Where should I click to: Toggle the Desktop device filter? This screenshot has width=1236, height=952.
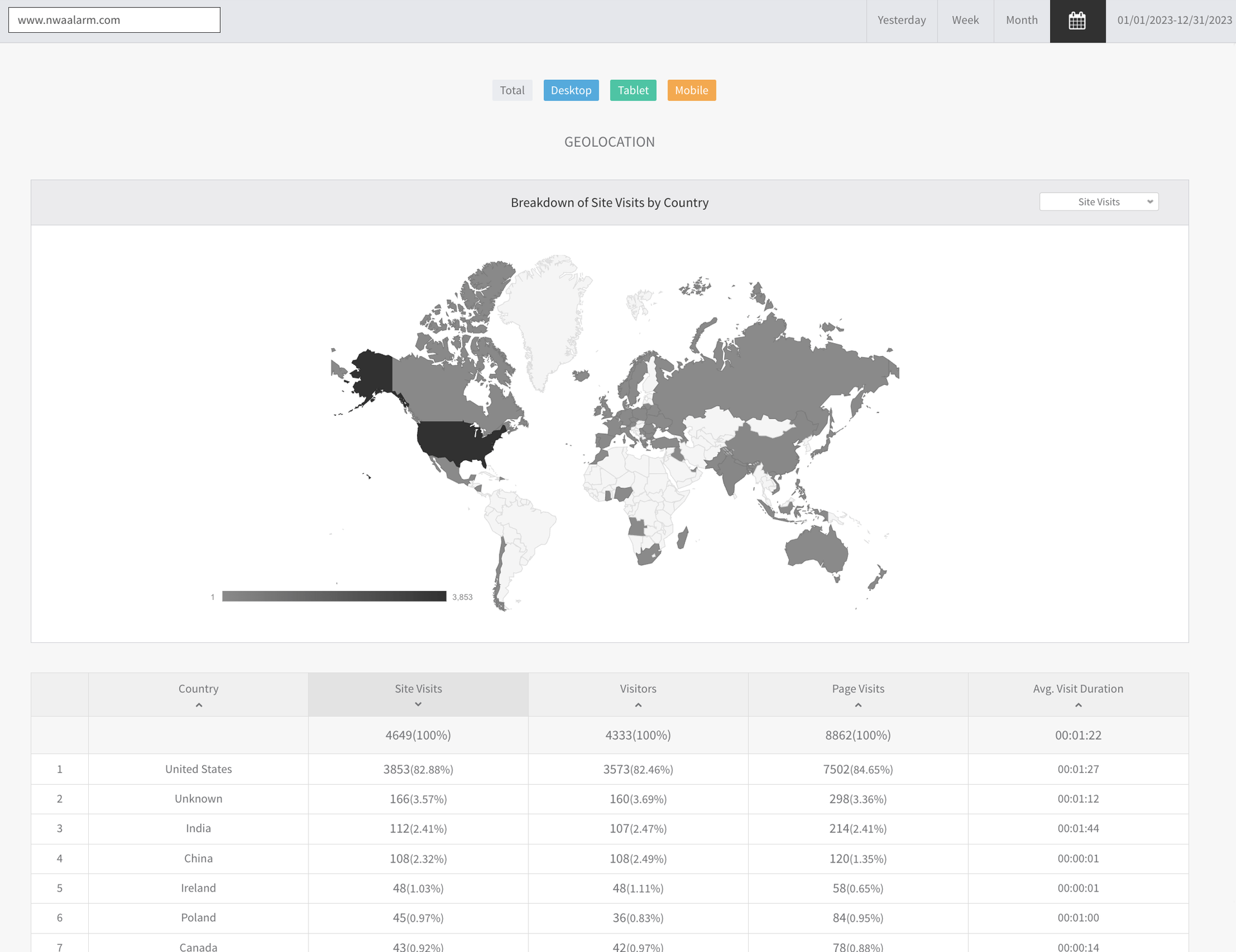pyautogui.click(x=571, y=90)
